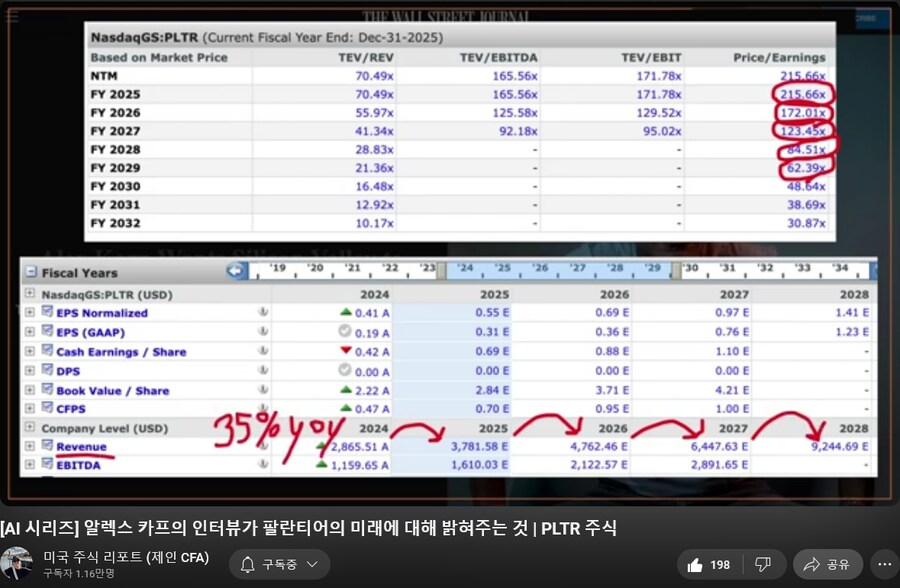Click the chart icon beside Revenue
Viewport: 900px width, 588px height.
click(46, 446)
